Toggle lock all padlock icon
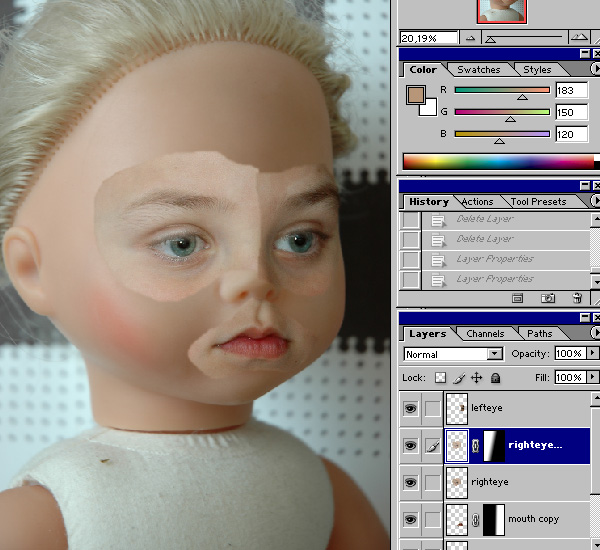Screen dimensions: 600x550 [x=496, y=378]
